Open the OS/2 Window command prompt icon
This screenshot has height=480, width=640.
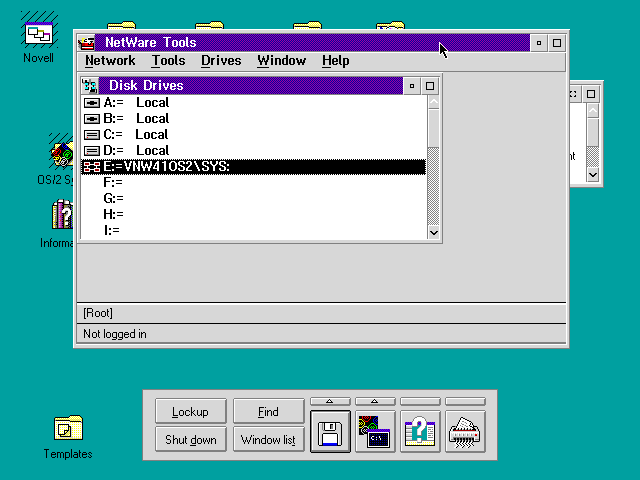coord(375,432)
